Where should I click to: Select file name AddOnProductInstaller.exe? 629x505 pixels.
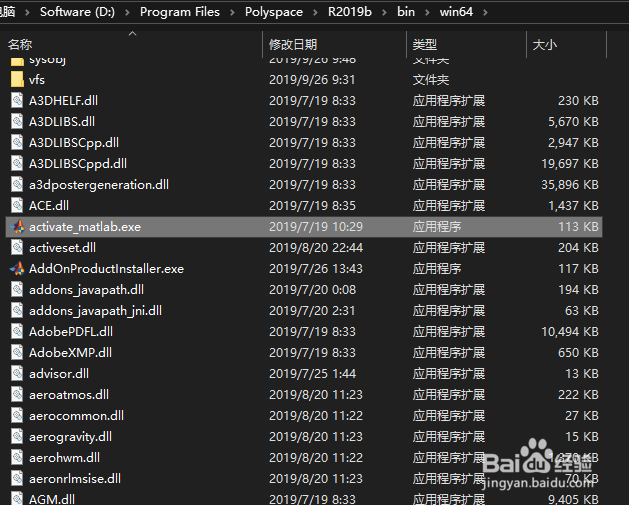click(x=106, y=268)
